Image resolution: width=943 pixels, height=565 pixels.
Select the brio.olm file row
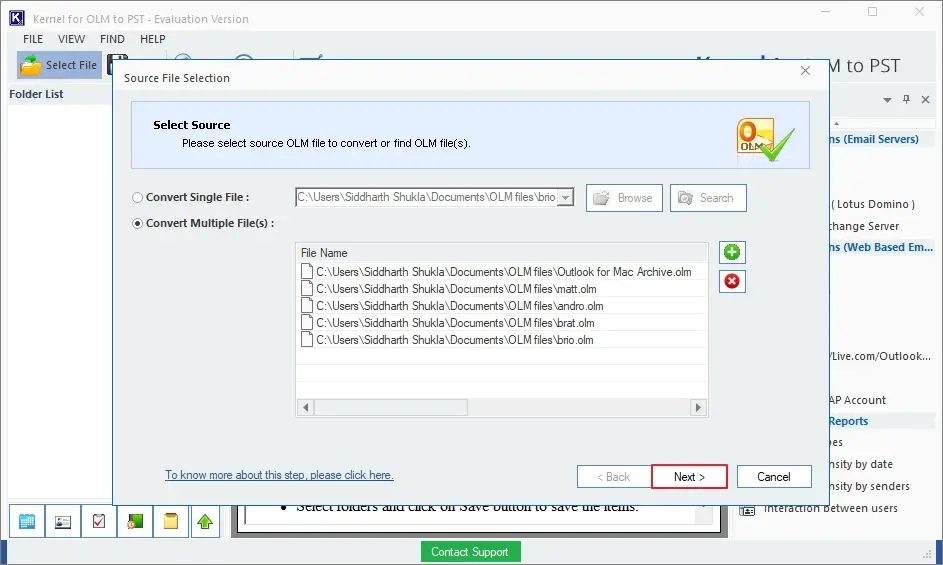tap(502, 339)
